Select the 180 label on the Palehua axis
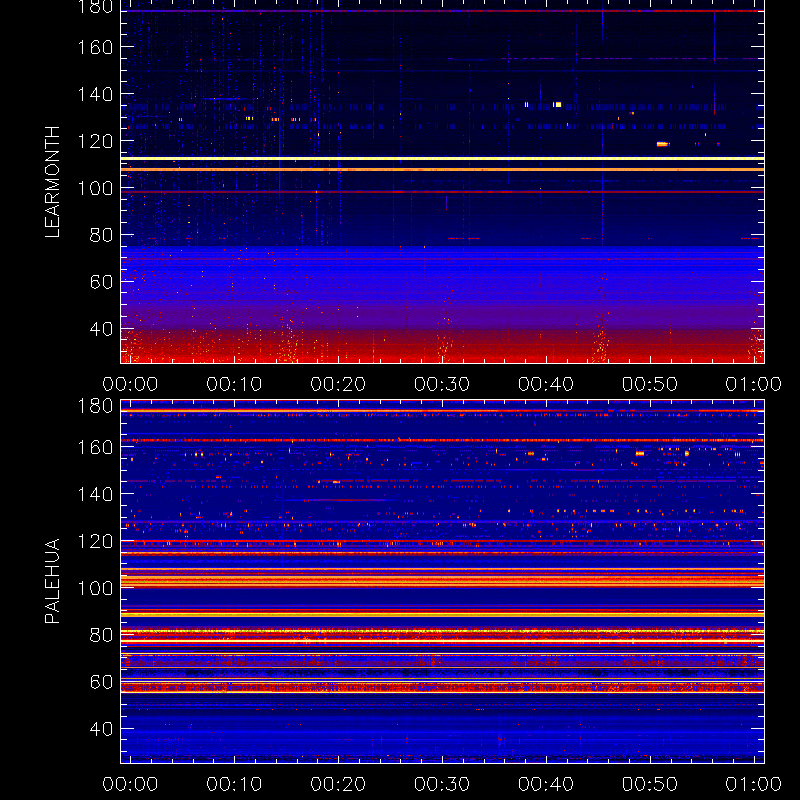This screenshot has height=800, width=800. coord(95,406)
